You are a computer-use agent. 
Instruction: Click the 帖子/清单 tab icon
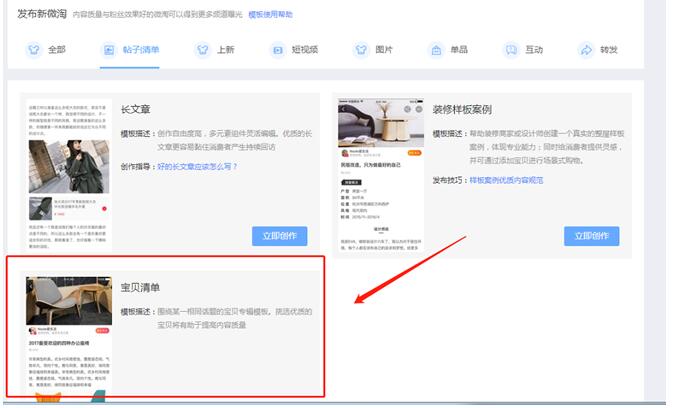tap(109, 50)
